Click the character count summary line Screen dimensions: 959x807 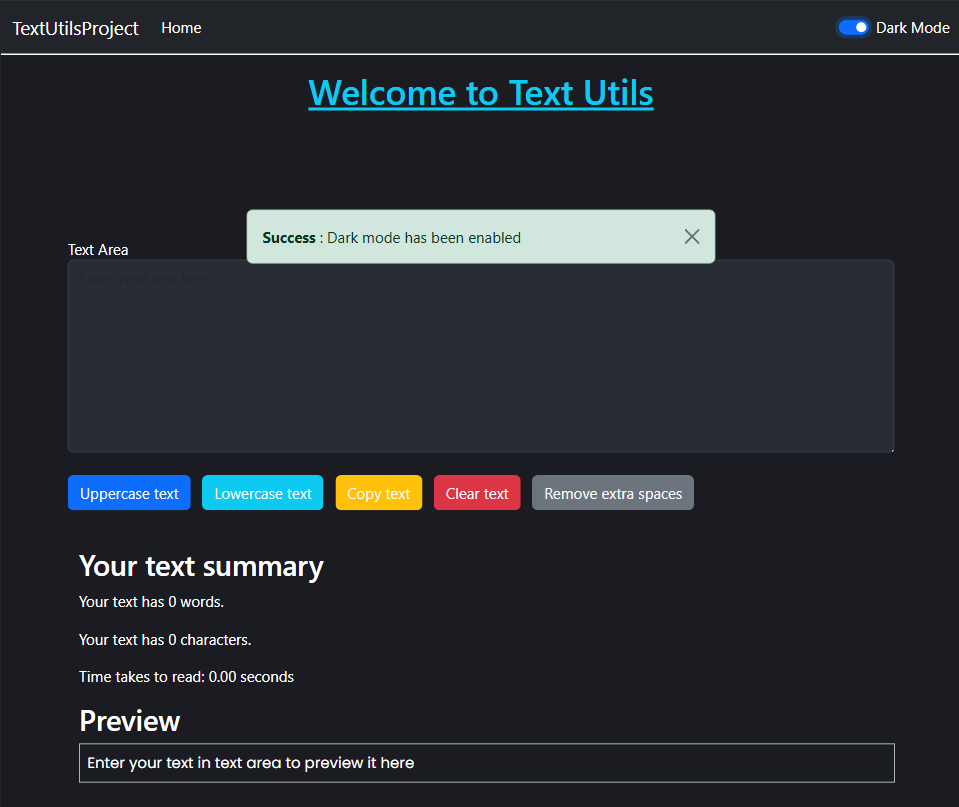click(165, 640)
